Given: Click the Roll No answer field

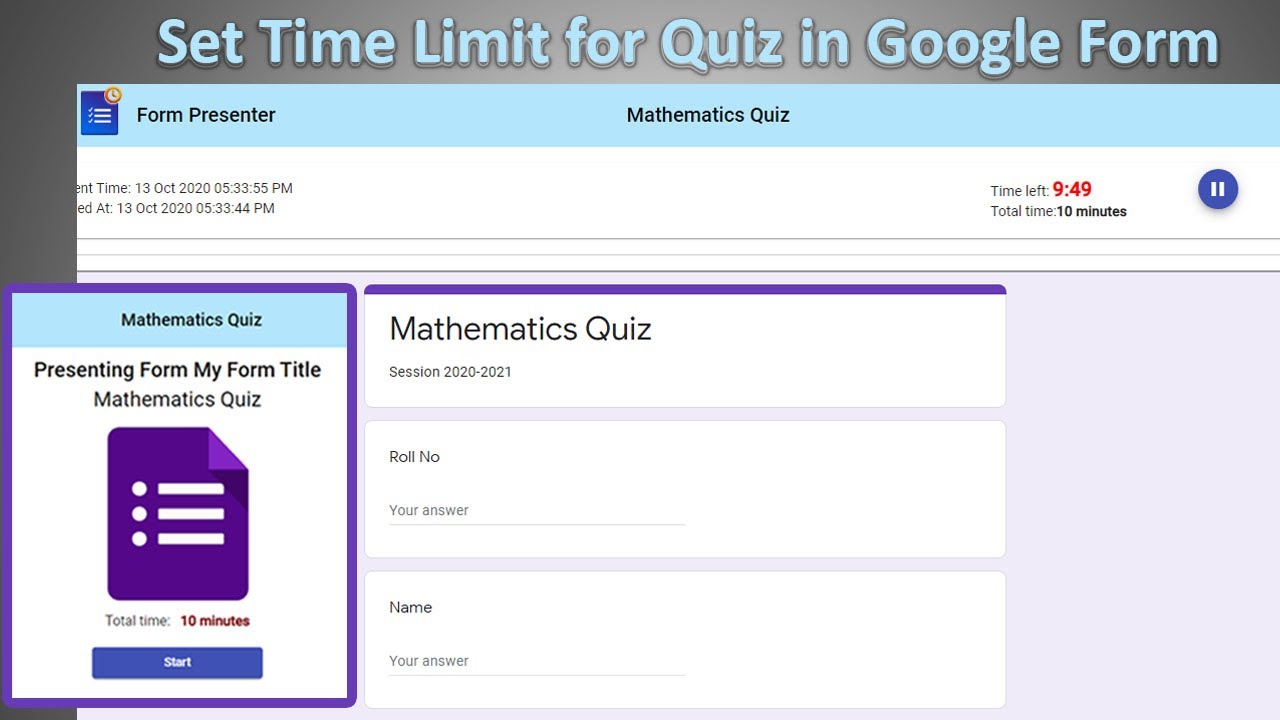Looking at the screenshot, I should click(536, 511).
